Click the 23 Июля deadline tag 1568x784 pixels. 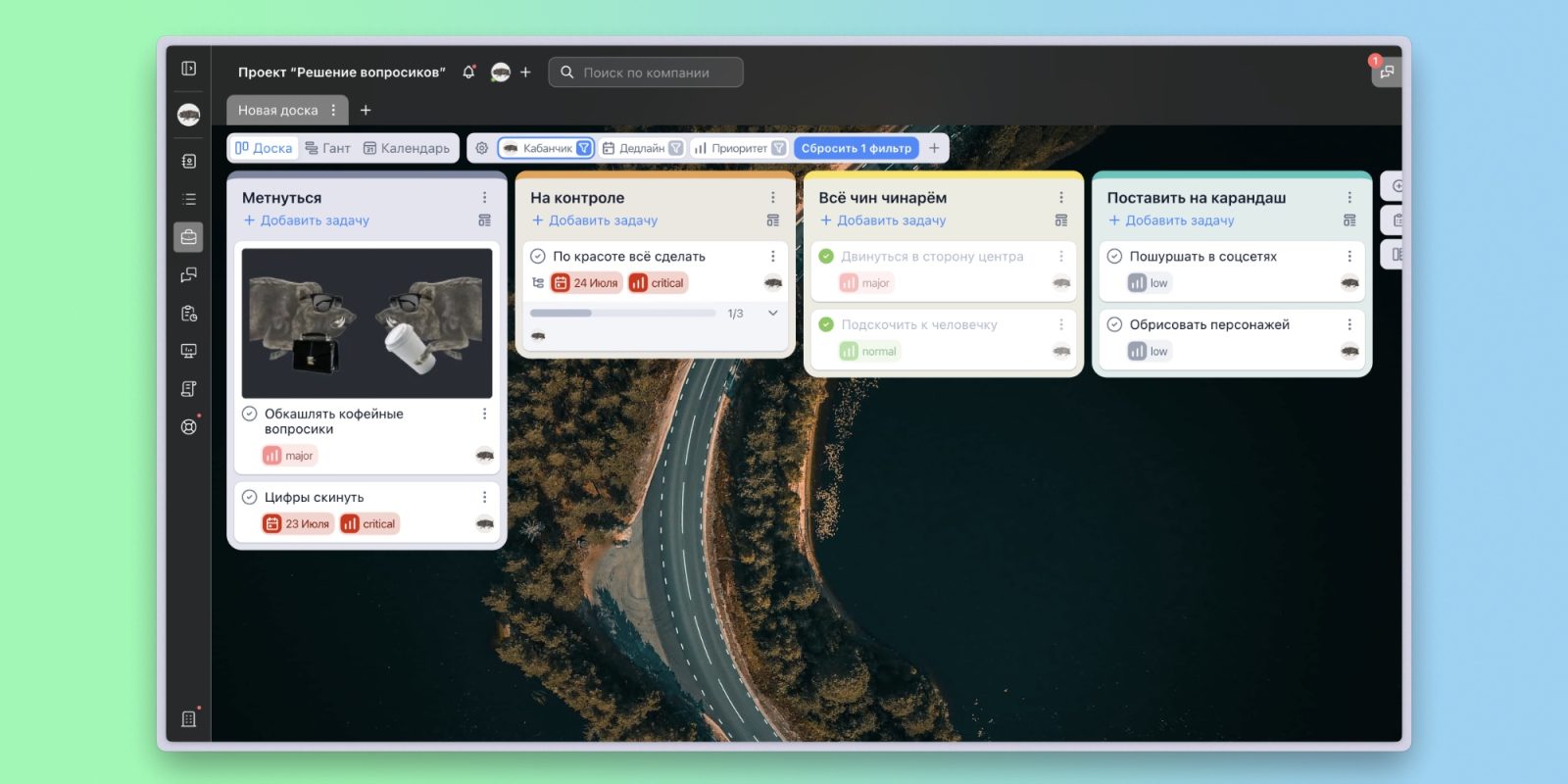click(x=298, y=524)
